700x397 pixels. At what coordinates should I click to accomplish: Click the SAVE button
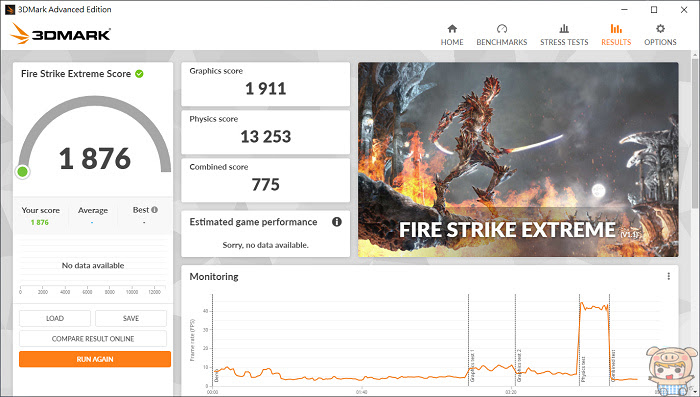131,318
